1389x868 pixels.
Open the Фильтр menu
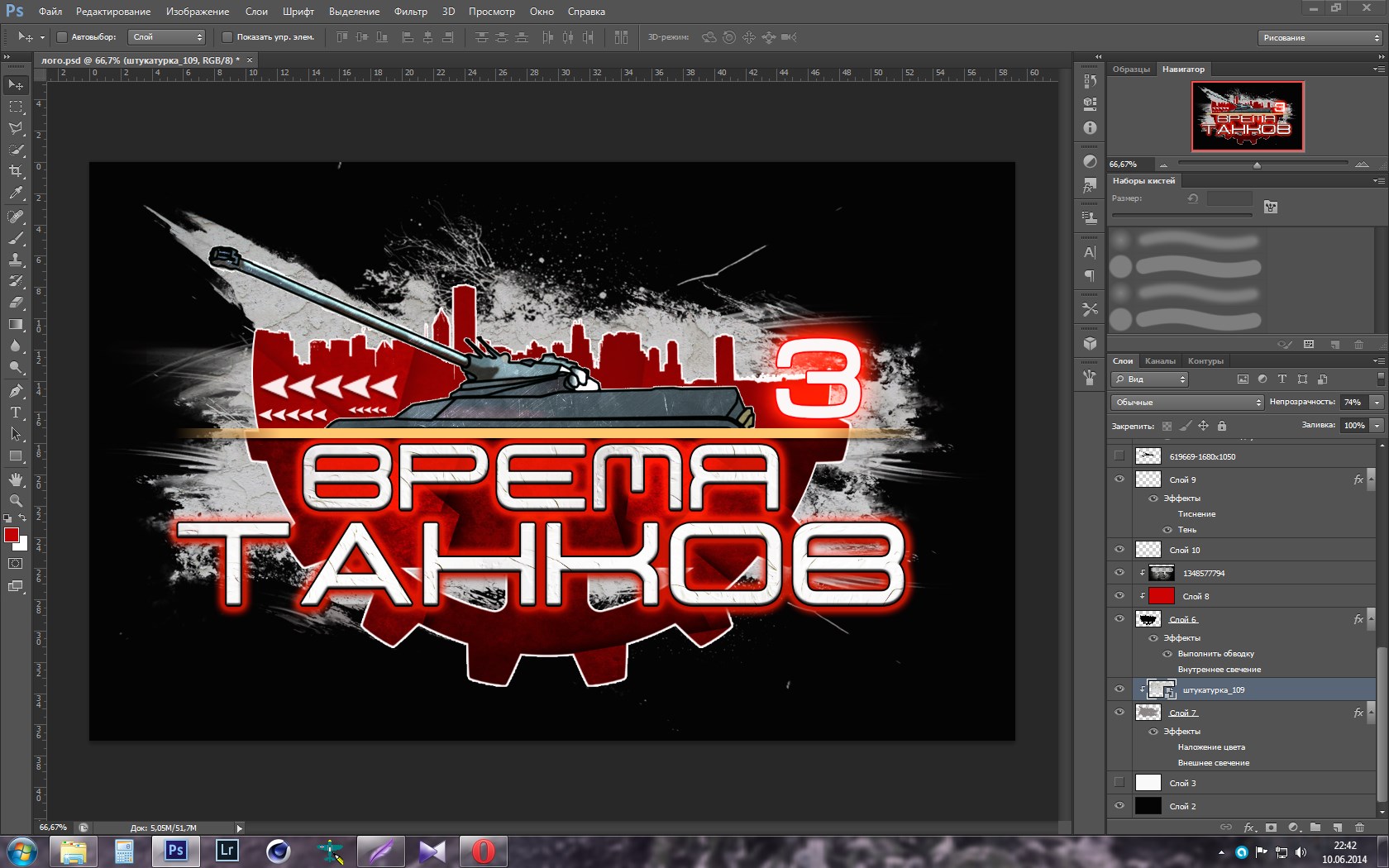click(x=411, y=12)
